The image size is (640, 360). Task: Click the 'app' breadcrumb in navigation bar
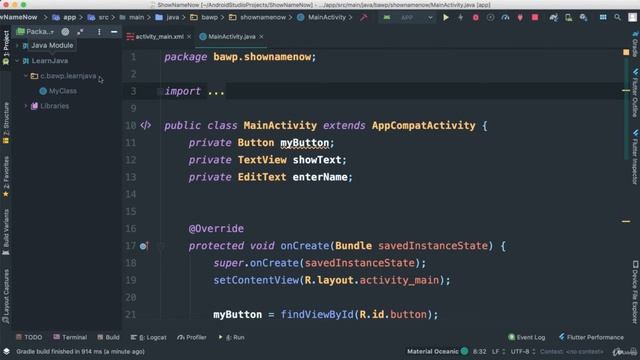tap(64, 18)
